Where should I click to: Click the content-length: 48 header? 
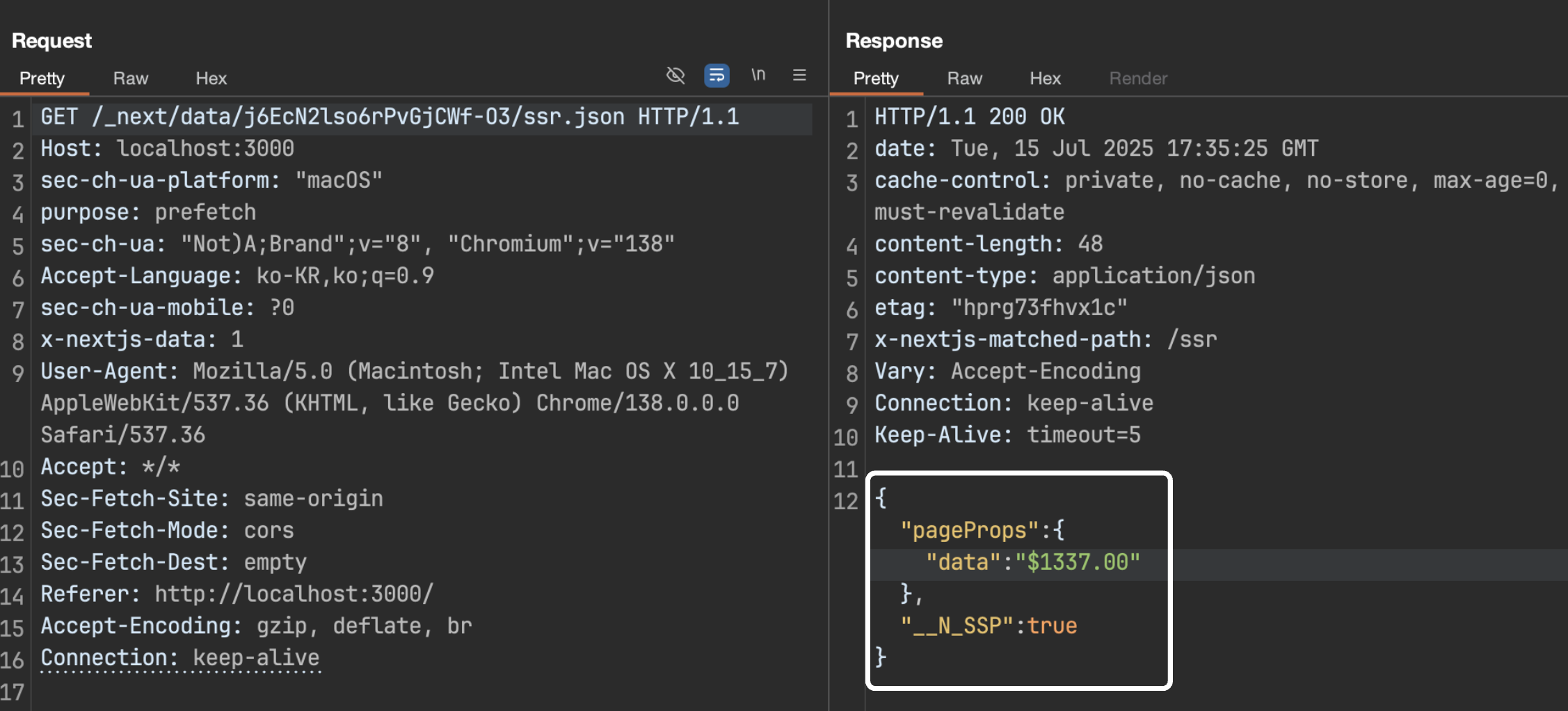click(989, 244)
